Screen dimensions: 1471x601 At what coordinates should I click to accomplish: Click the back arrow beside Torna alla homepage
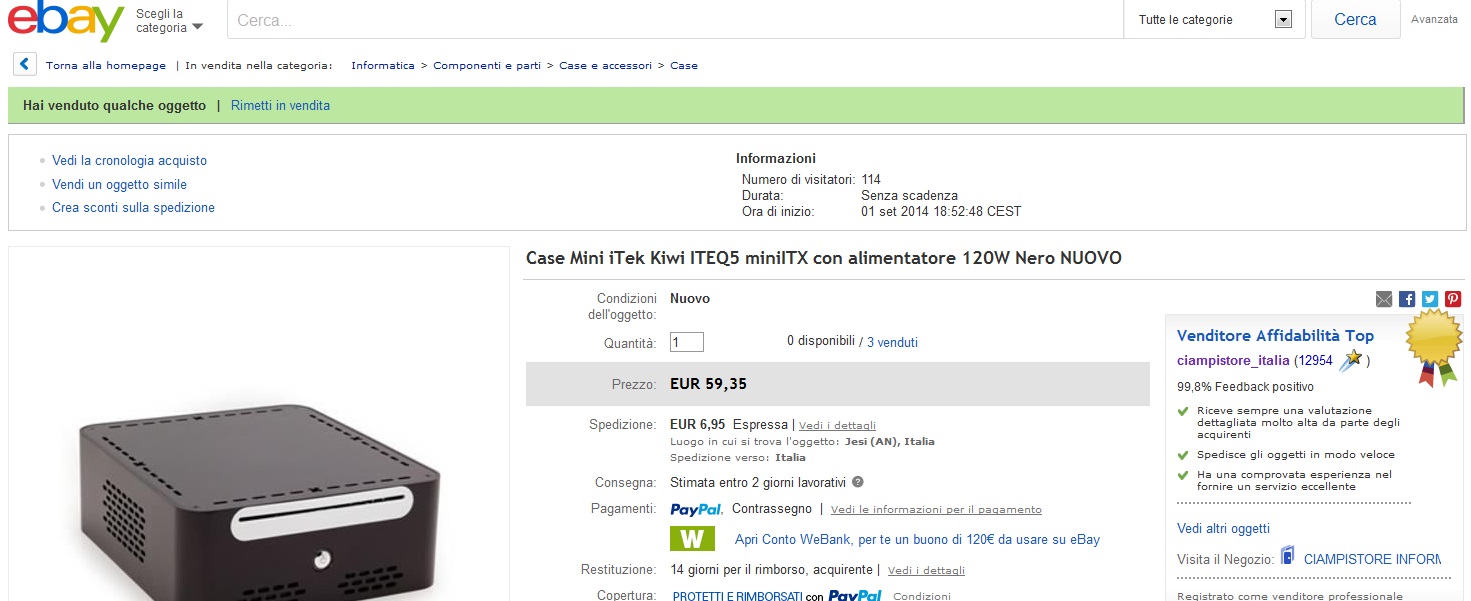click(25, 65)
